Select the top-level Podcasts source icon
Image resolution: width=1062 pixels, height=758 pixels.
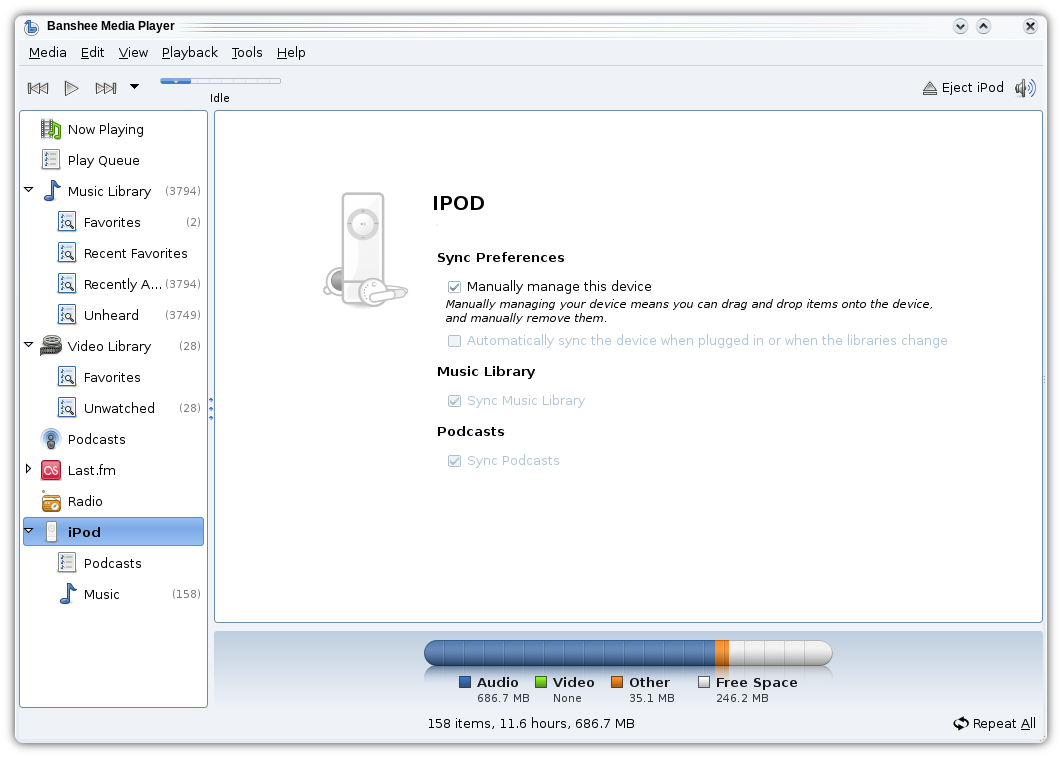[x=51, y=439]
